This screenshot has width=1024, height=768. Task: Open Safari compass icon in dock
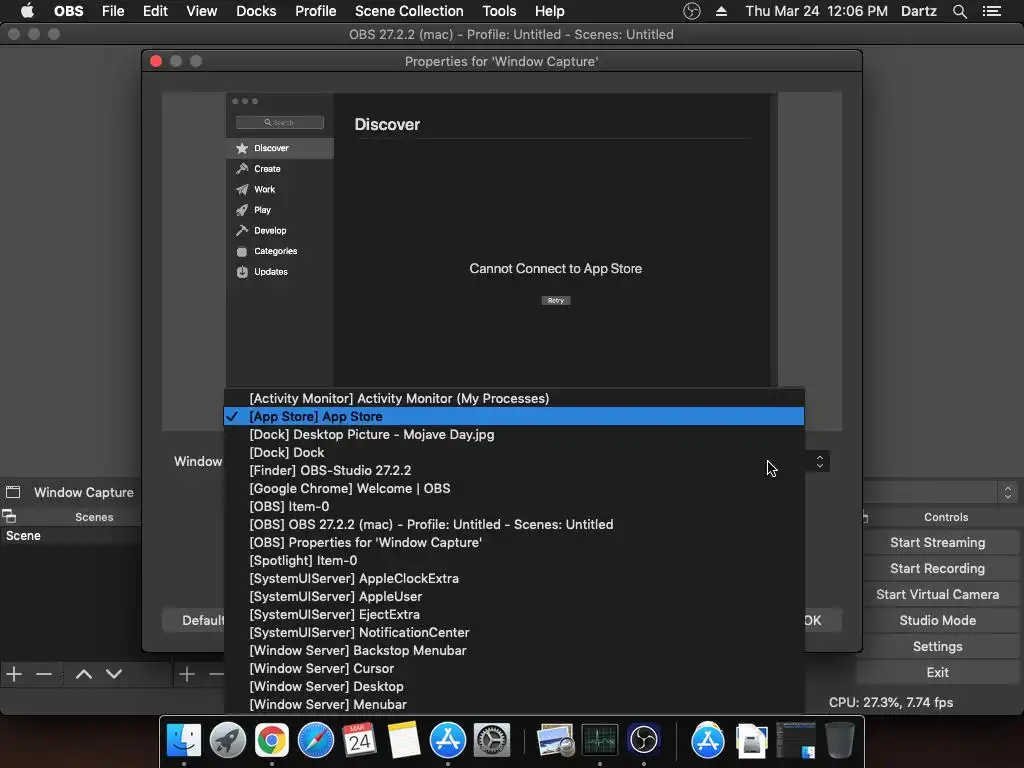click(x=315, y=740)
